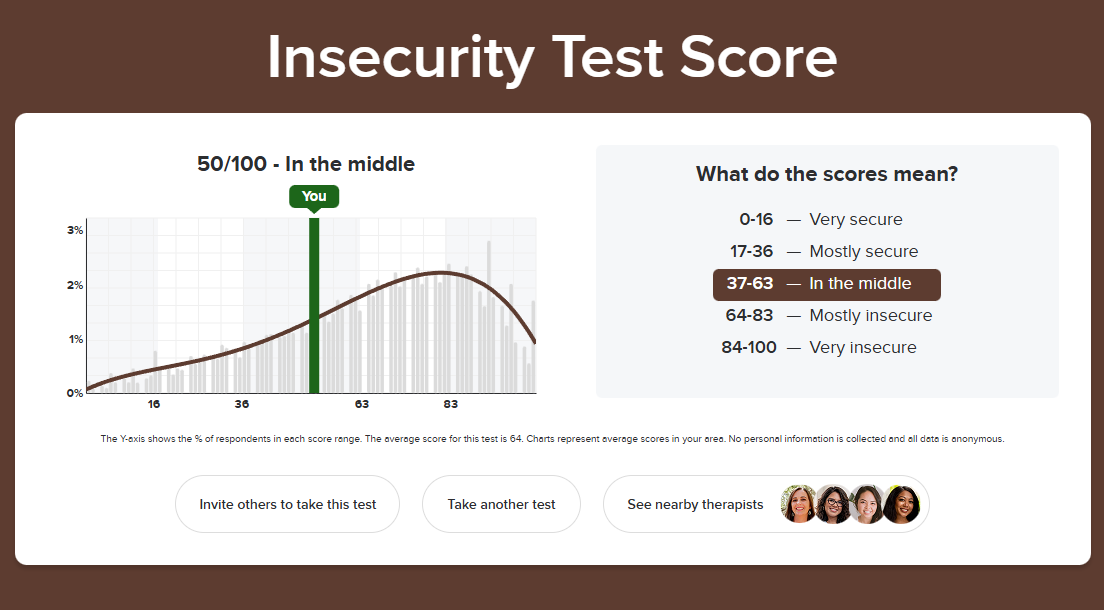This screenshot has height=610, width=1104.
Task: Invite others to take this test
Action: pyautogui.click(x=288, y=504)
